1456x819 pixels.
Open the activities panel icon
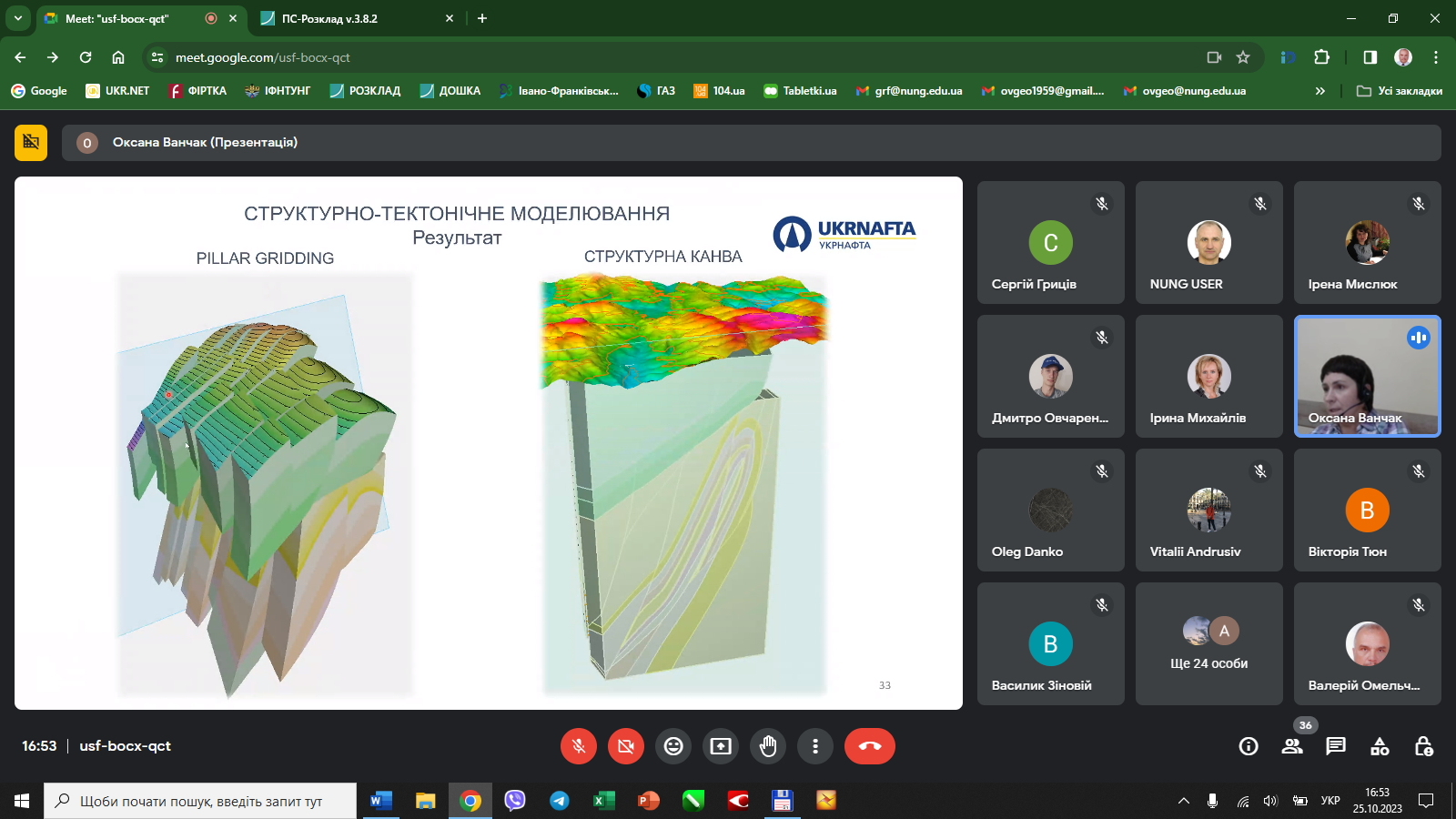tap(1380, 746)
